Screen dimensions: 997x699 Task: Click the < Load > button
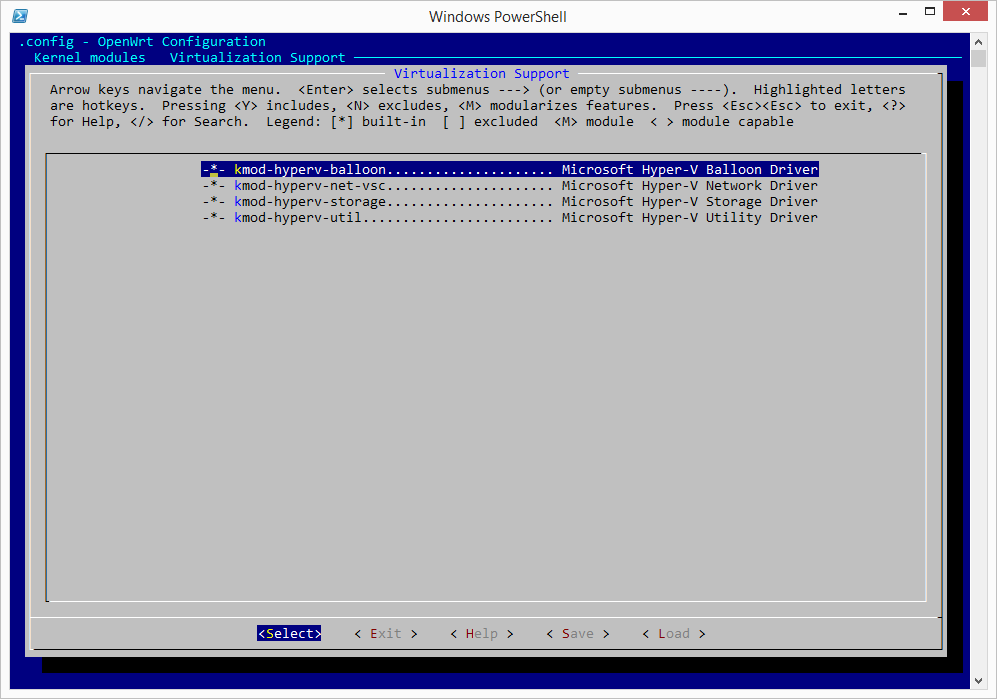[674, 633]
